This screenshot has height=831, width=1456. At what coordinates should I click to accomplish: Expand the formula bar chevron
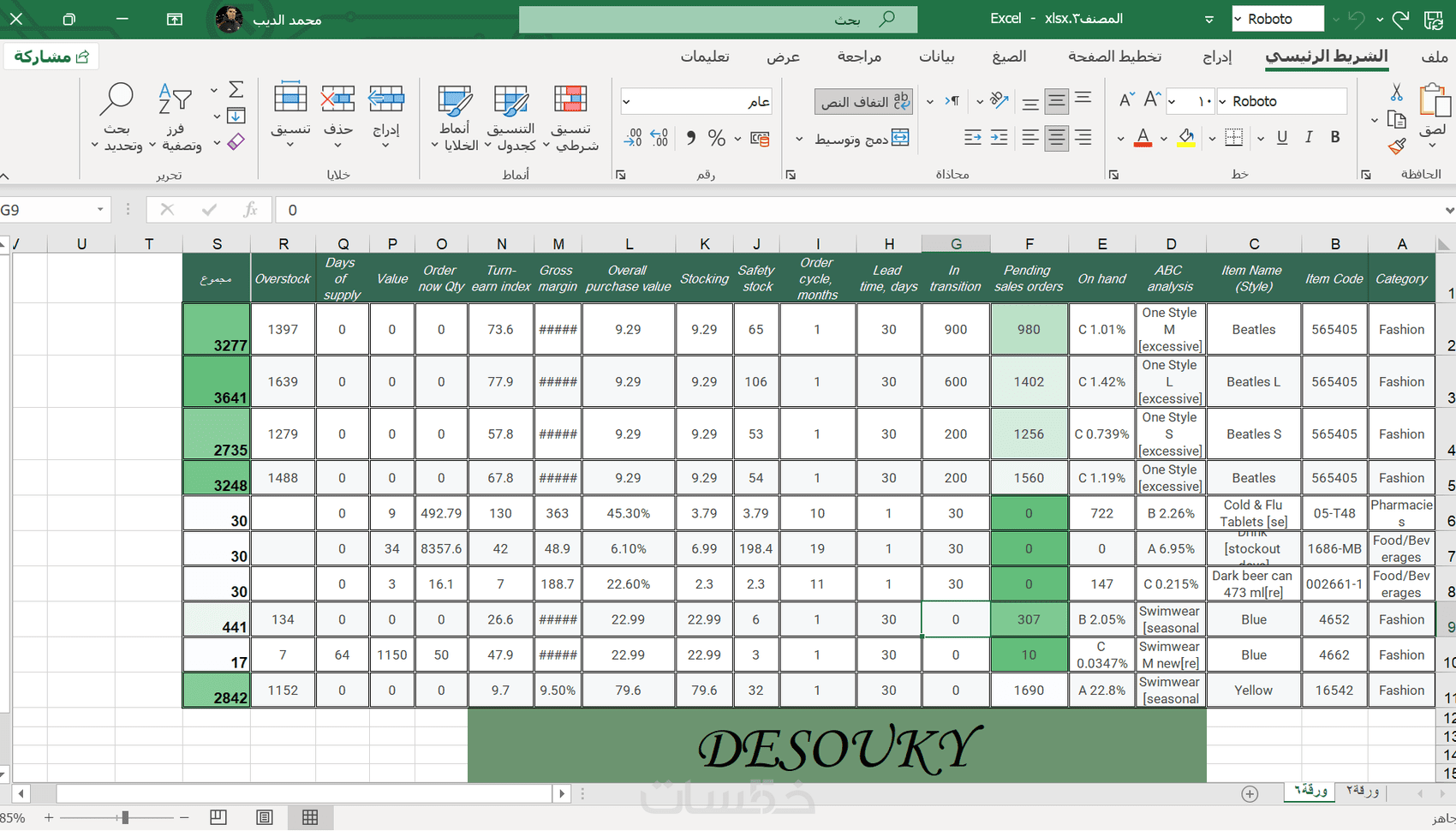(x=1448, y=210)
